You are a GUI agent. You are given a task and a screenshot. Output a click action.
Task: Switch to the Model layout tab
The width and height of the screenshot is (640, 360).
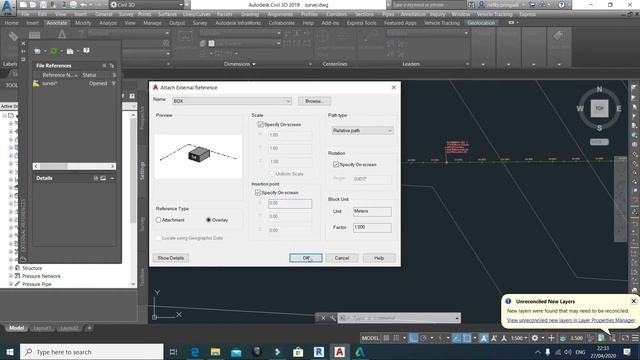pyautogui.click(x=17, y=328)
